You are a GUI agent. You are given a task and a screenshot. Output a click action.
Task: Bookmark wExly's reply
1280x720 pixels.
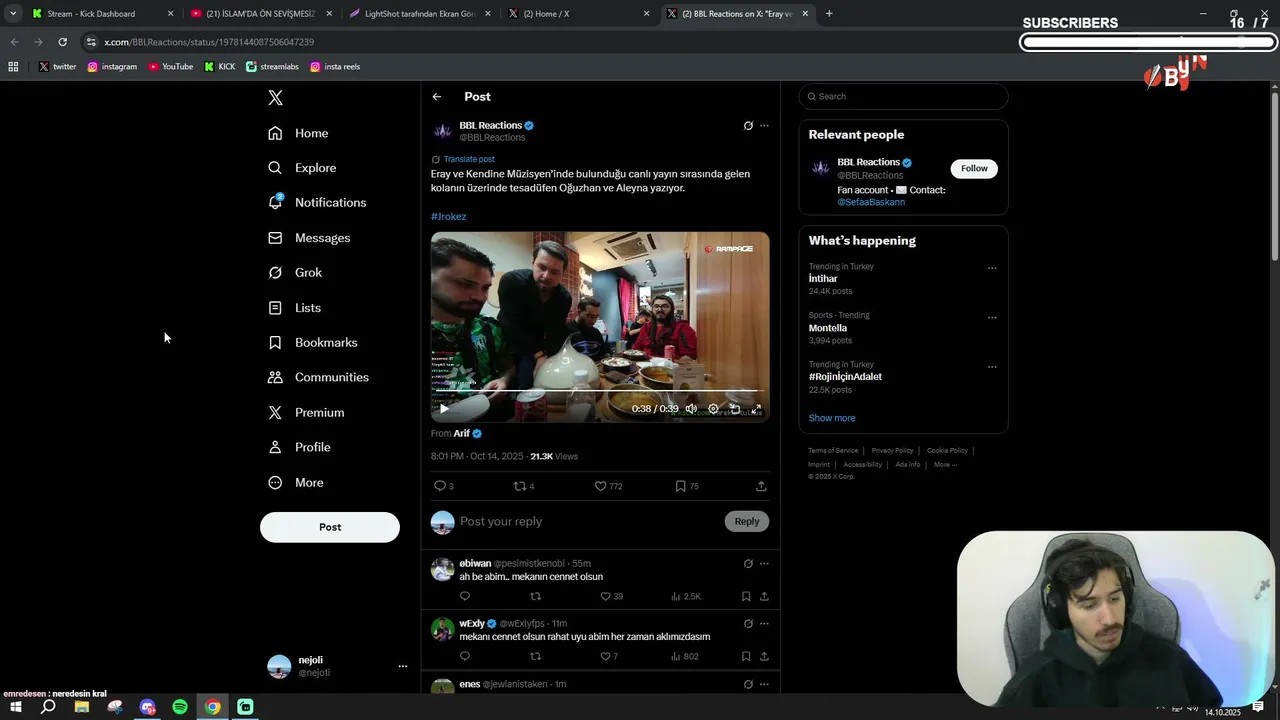746,656
